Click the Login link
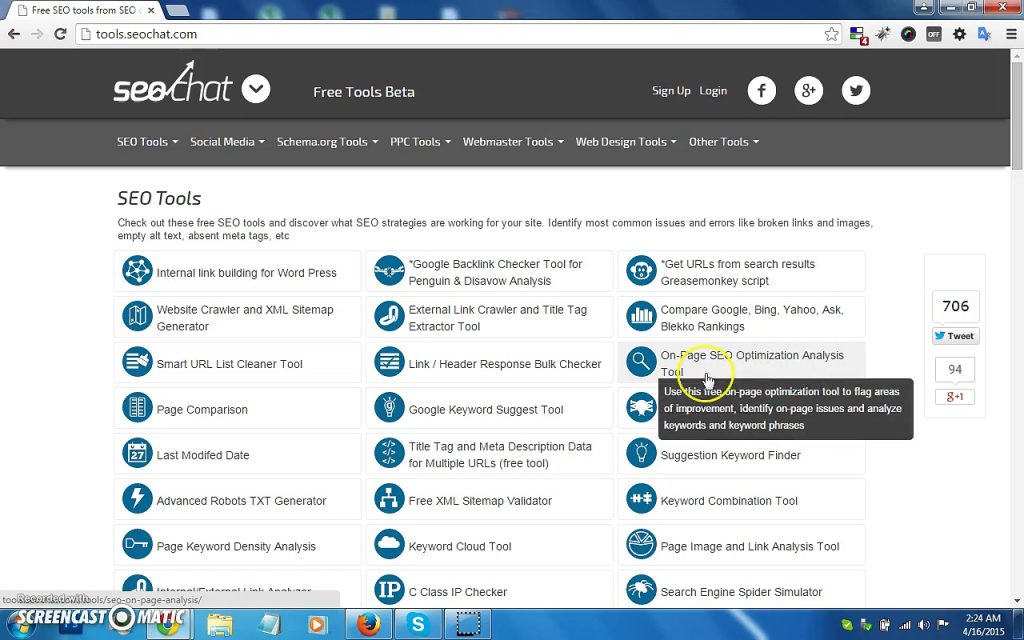 pos(713,91)
